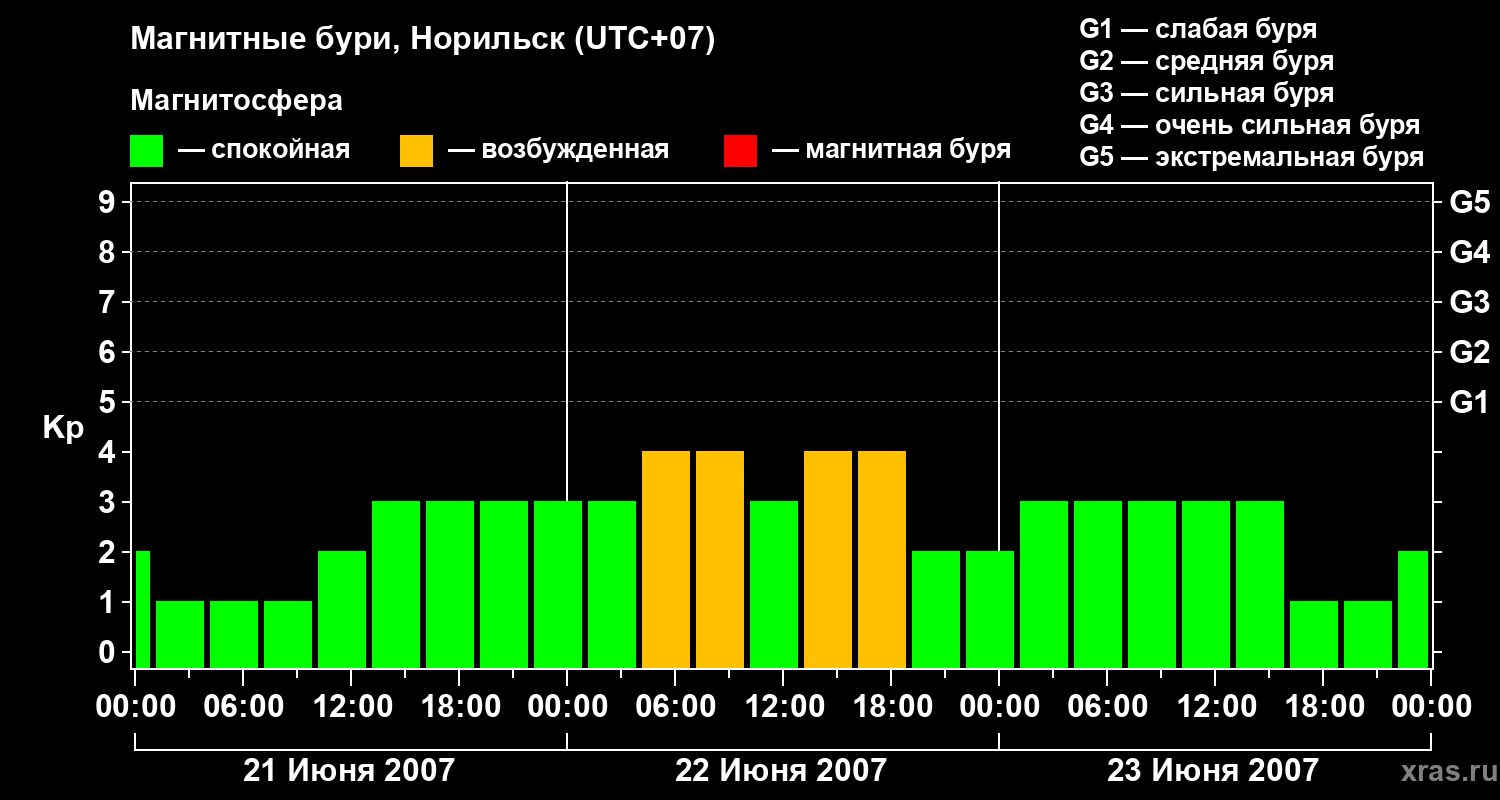Click the last orange Kp 4 bar near 18:00, 22 June
The width and height of the screenshot is (1500, 800).
[882, 560]
